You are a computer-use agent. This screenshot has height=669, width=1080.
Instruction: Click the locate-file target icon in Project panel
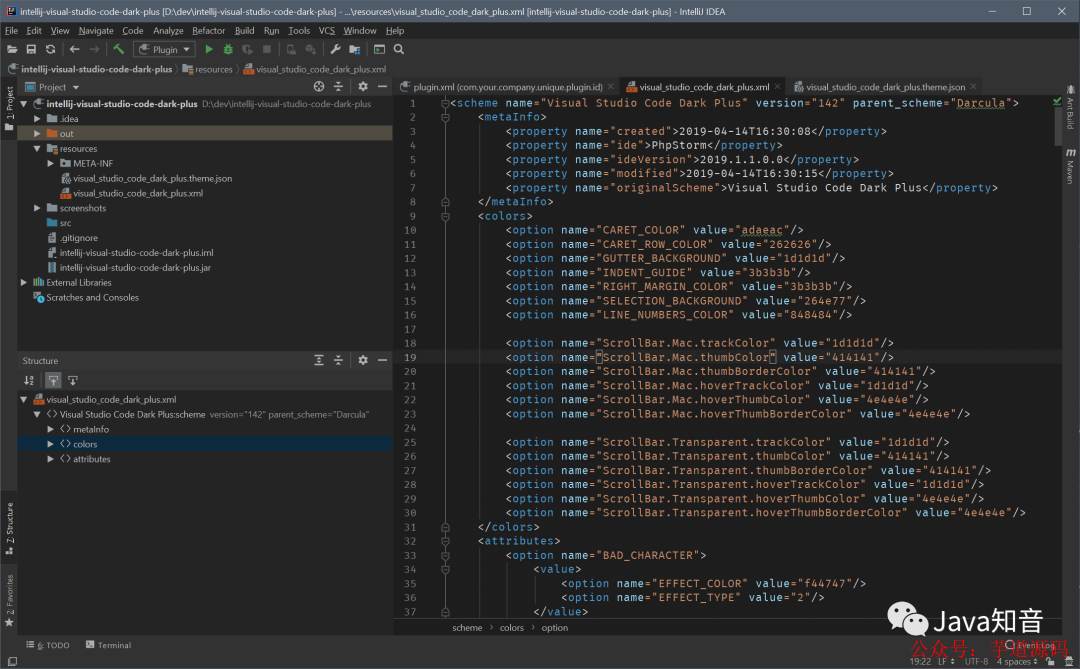coord(319,87)
